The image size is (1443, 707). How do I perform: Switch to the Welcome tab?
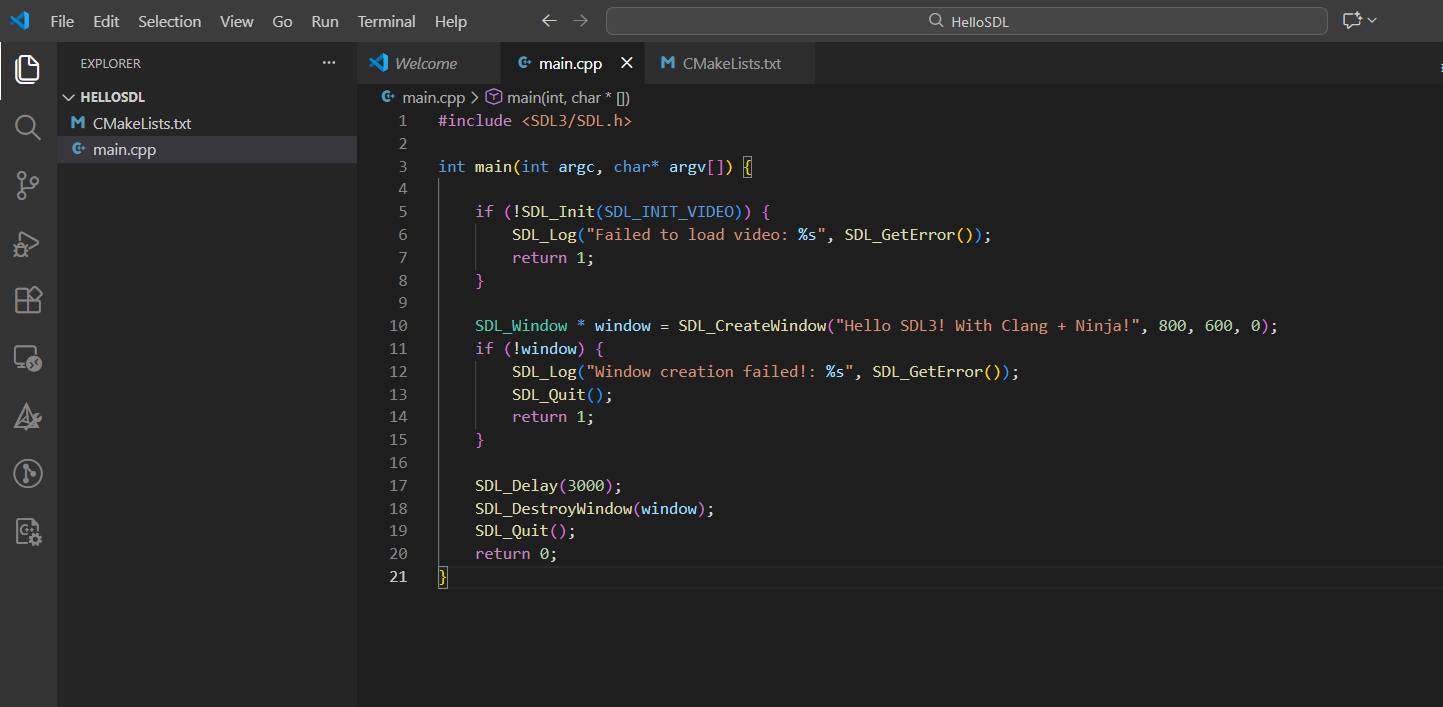tap(425, 63)
